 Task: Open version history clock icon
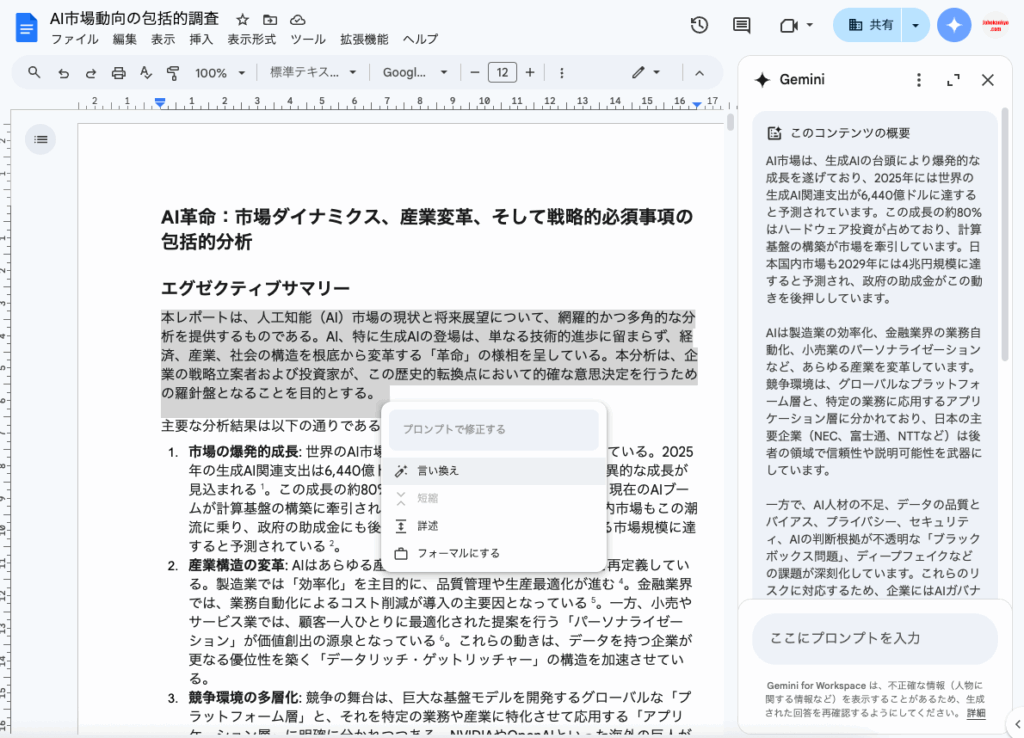point(700,25)
